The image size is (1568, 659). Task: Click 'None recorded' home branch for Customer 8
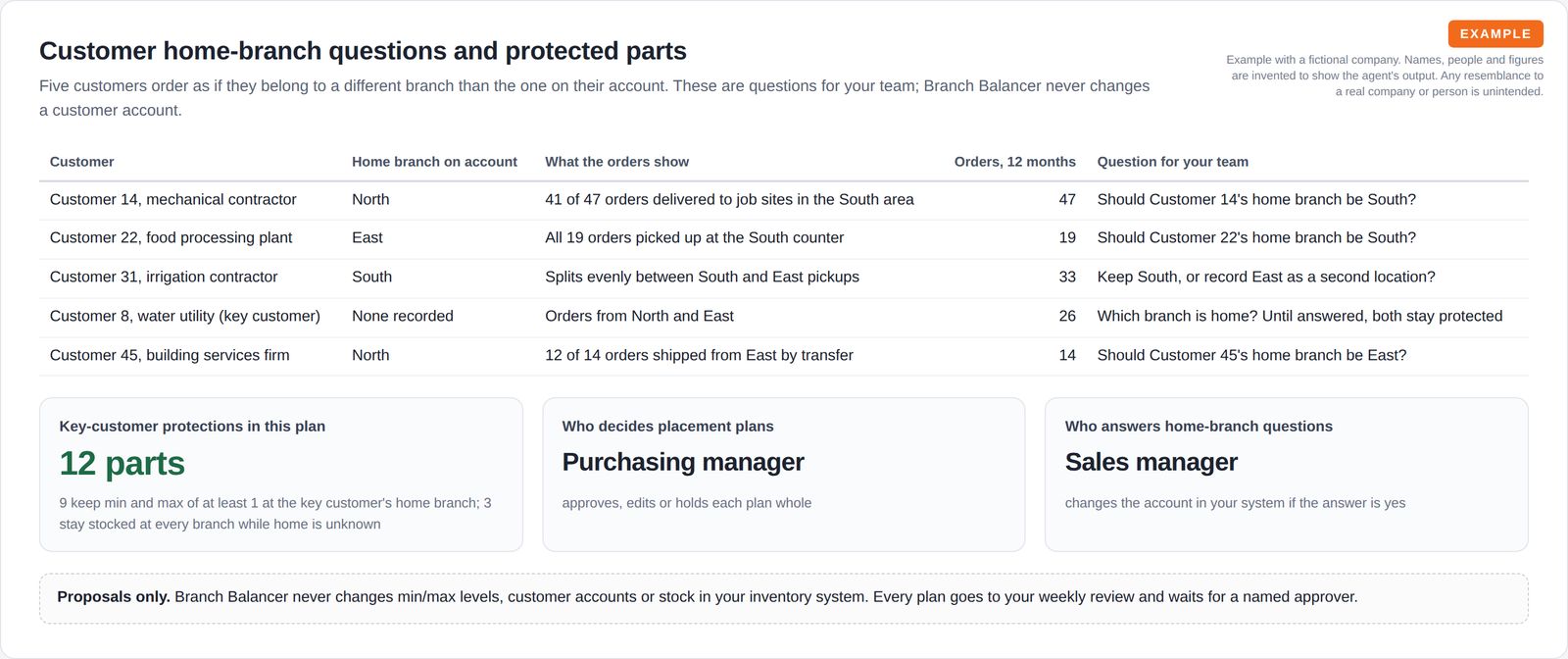(403, 316)
